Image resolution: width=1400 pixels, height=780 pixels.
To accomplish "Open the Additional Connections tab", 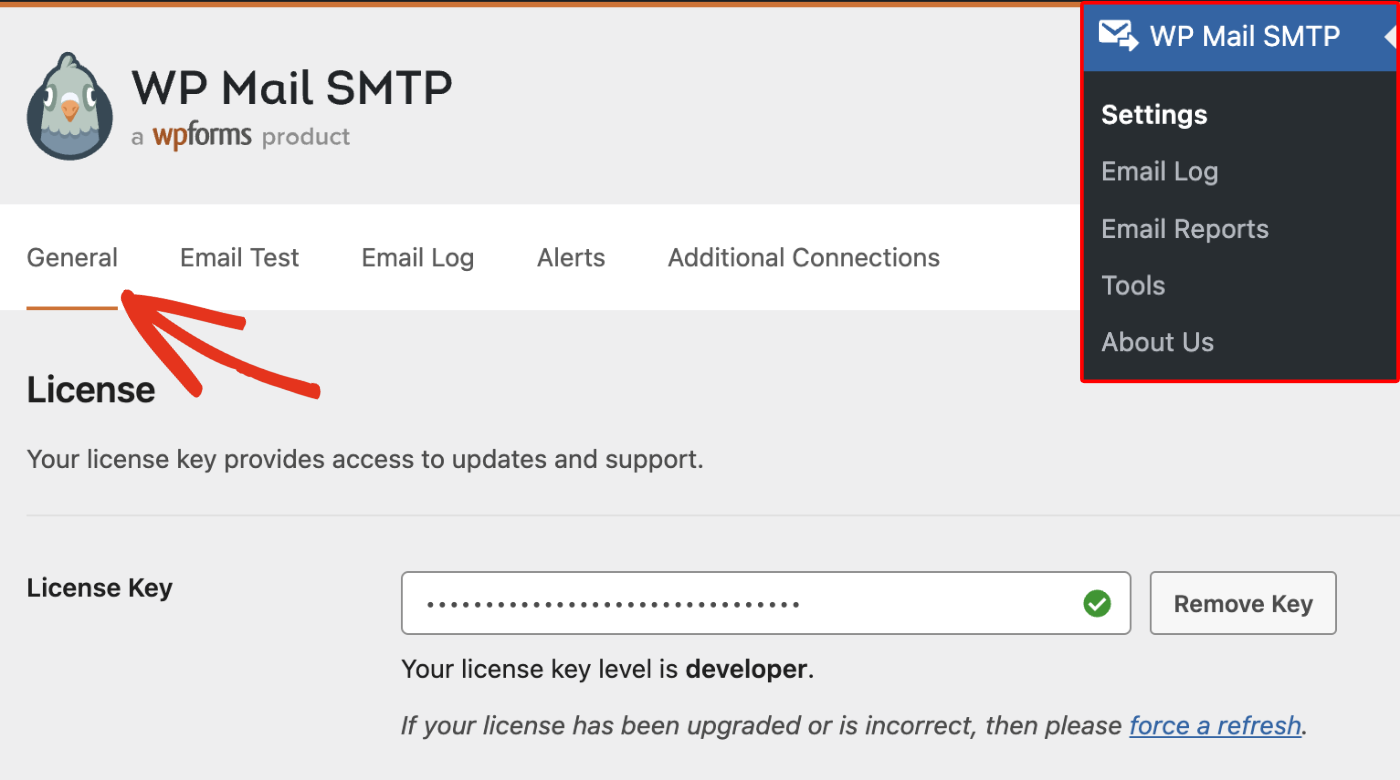I will click(803, 257).
